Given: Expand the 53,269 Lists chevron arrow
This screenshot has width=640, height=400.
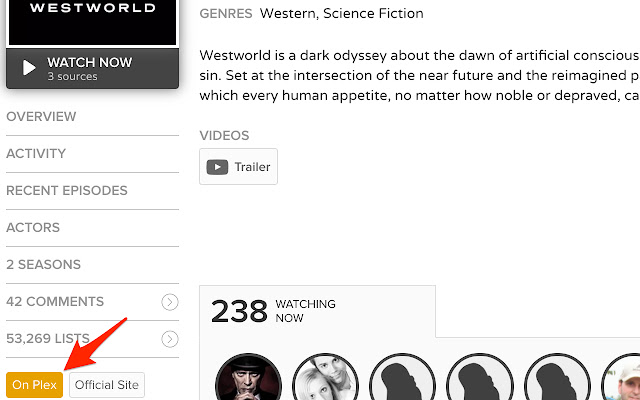Looking at the screenshot, I should coord(170,339).
